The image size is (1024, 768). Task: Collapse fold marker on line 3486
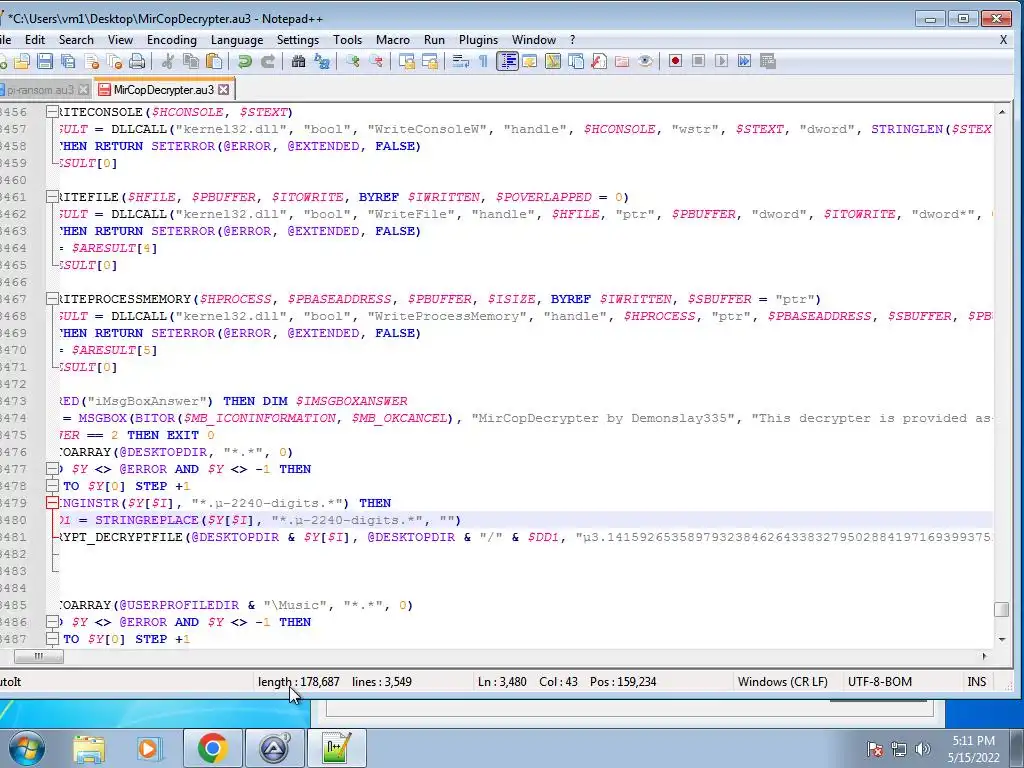point(52,622)
